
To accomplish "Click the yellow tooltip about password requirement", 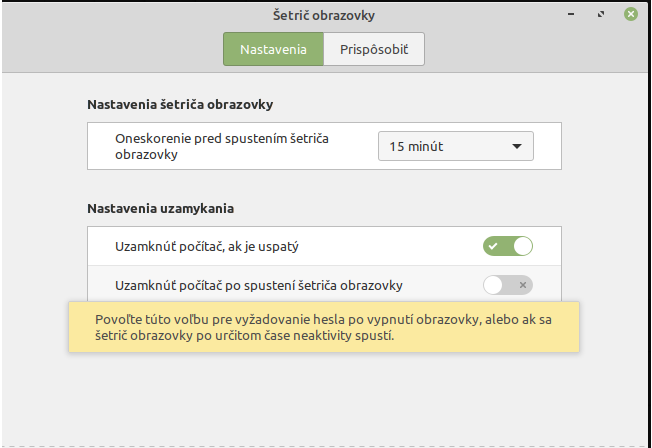I will 324,327.
